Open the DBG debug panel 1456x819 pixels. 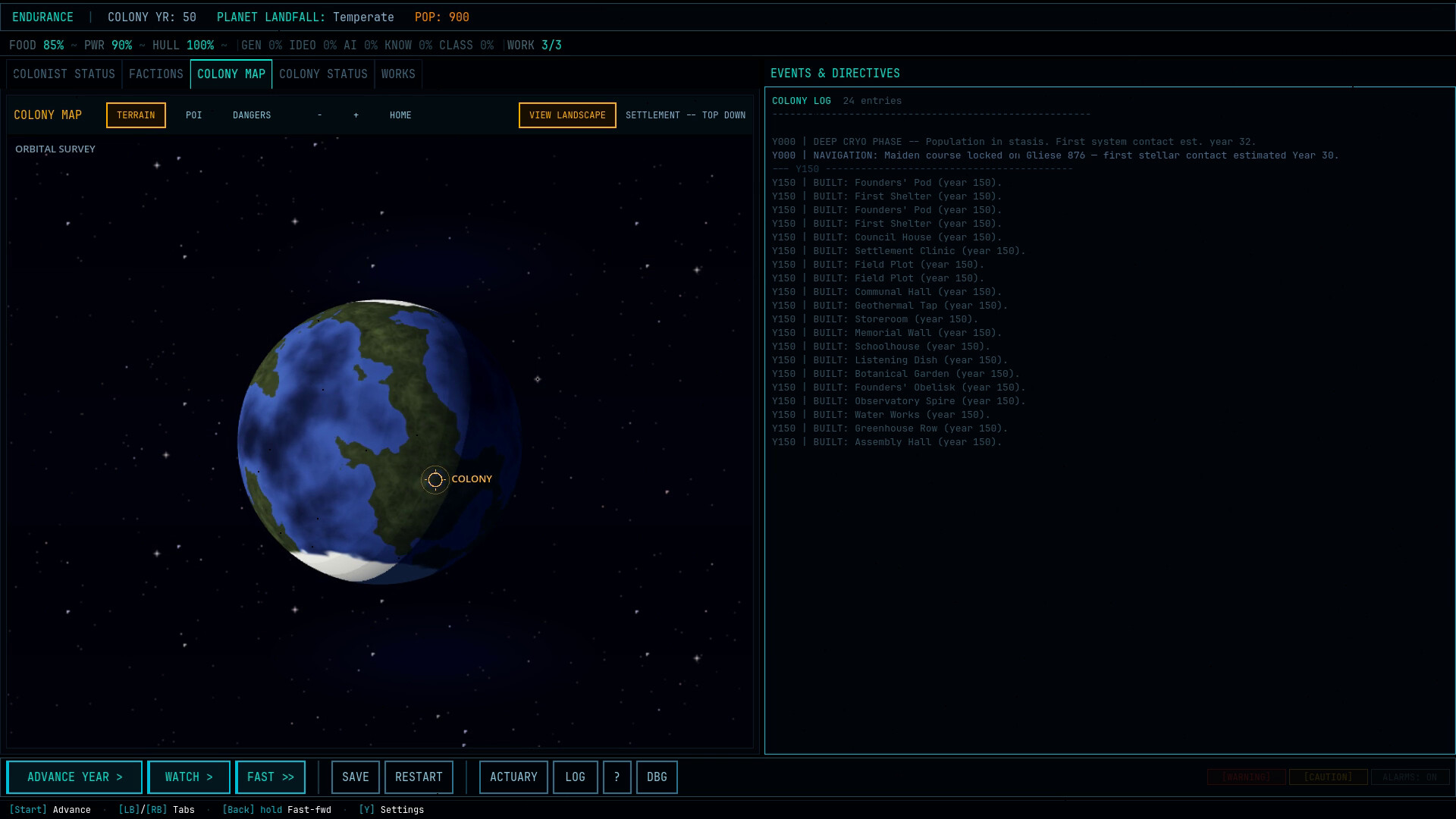click(657, 777)
